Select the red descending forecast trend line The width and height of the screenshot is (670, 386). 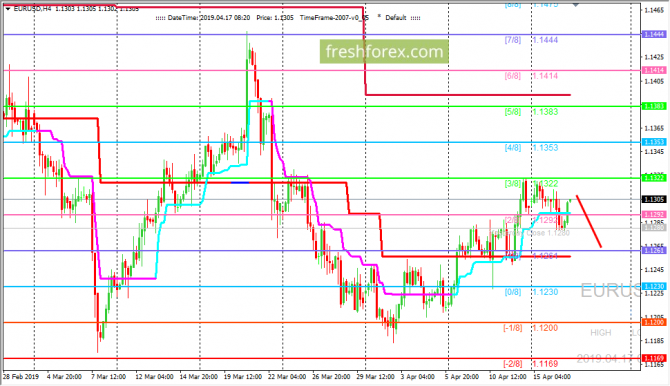pos(589,221)
